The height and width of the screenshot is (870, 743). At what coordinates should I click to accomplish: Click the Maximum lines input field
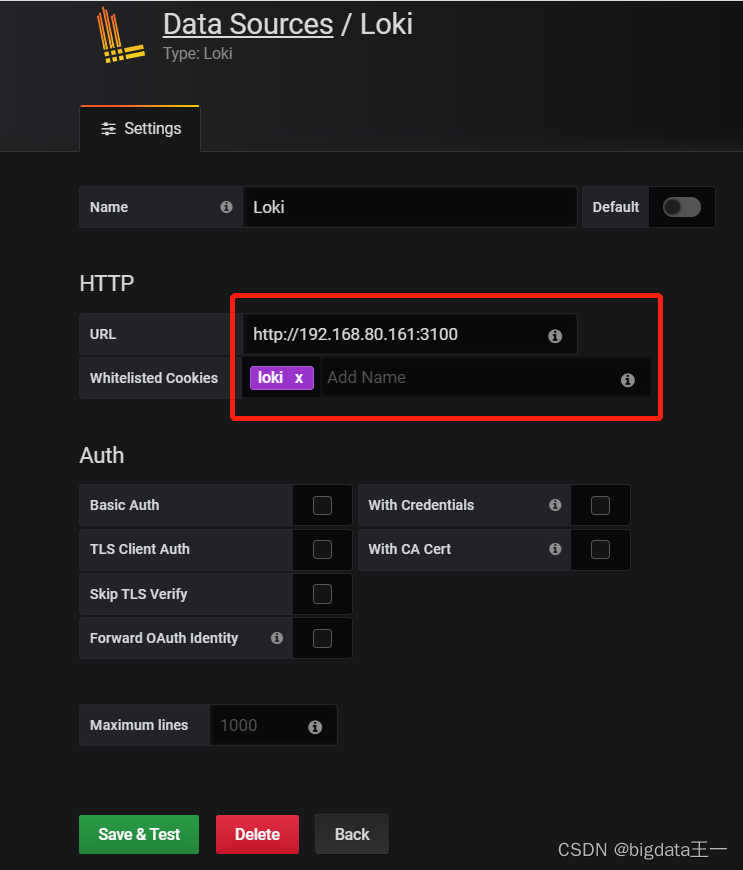[273, 725]
